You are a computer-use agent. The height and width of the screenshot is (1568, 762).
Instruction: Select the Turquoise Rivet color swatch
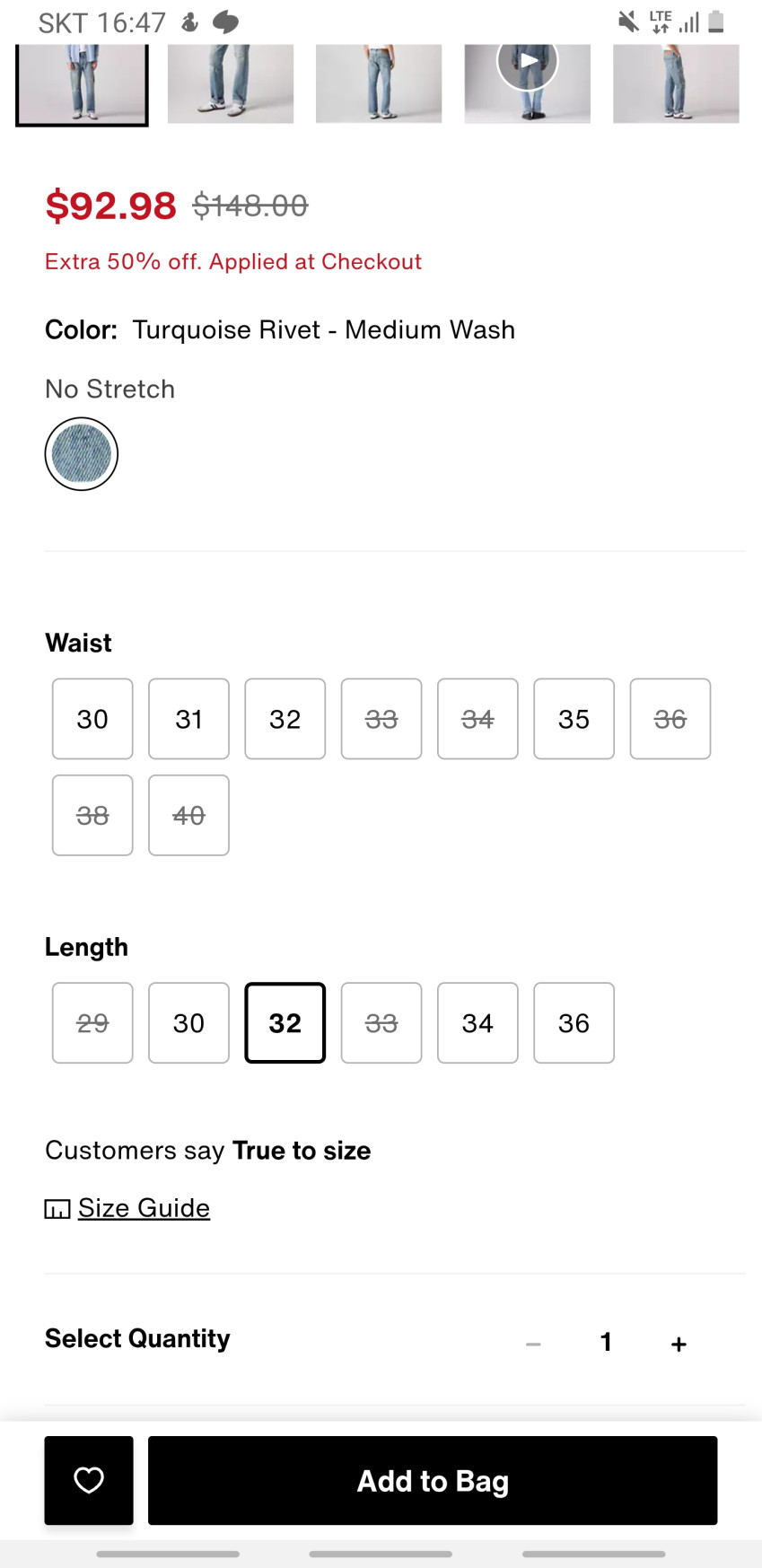82,454
